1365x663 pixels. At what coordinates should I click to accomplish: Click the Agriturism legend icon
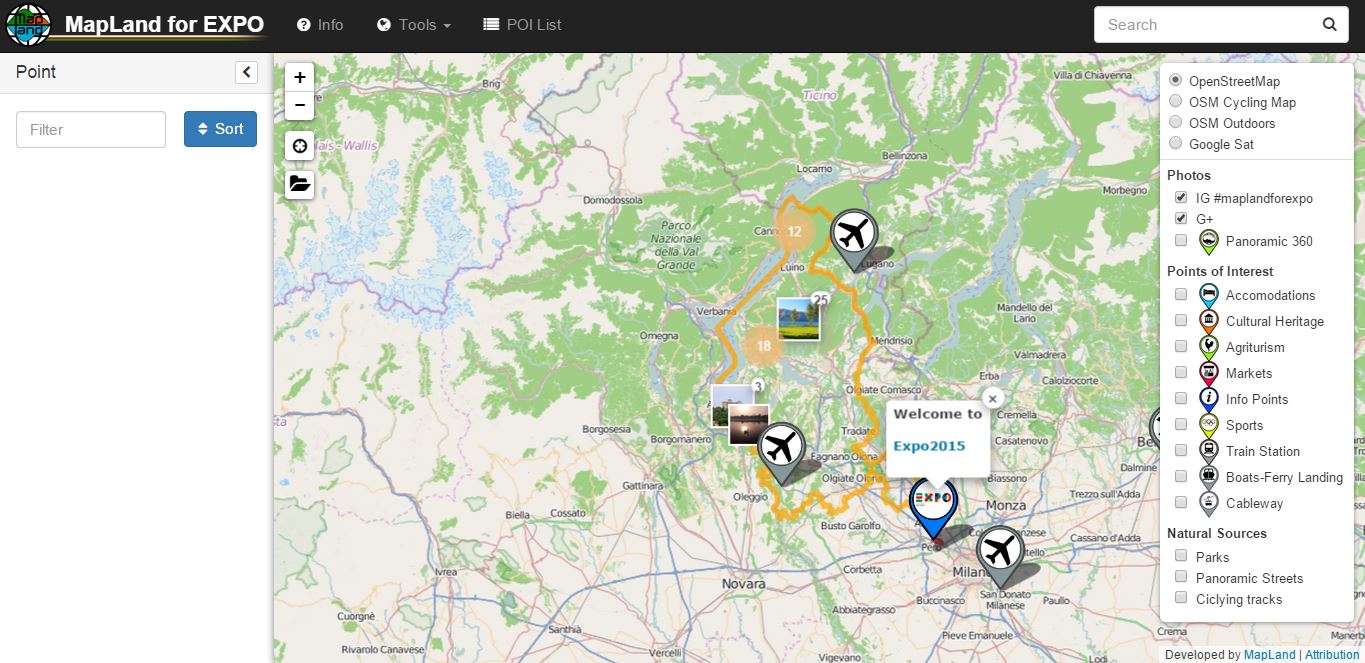pos(1208,347)
